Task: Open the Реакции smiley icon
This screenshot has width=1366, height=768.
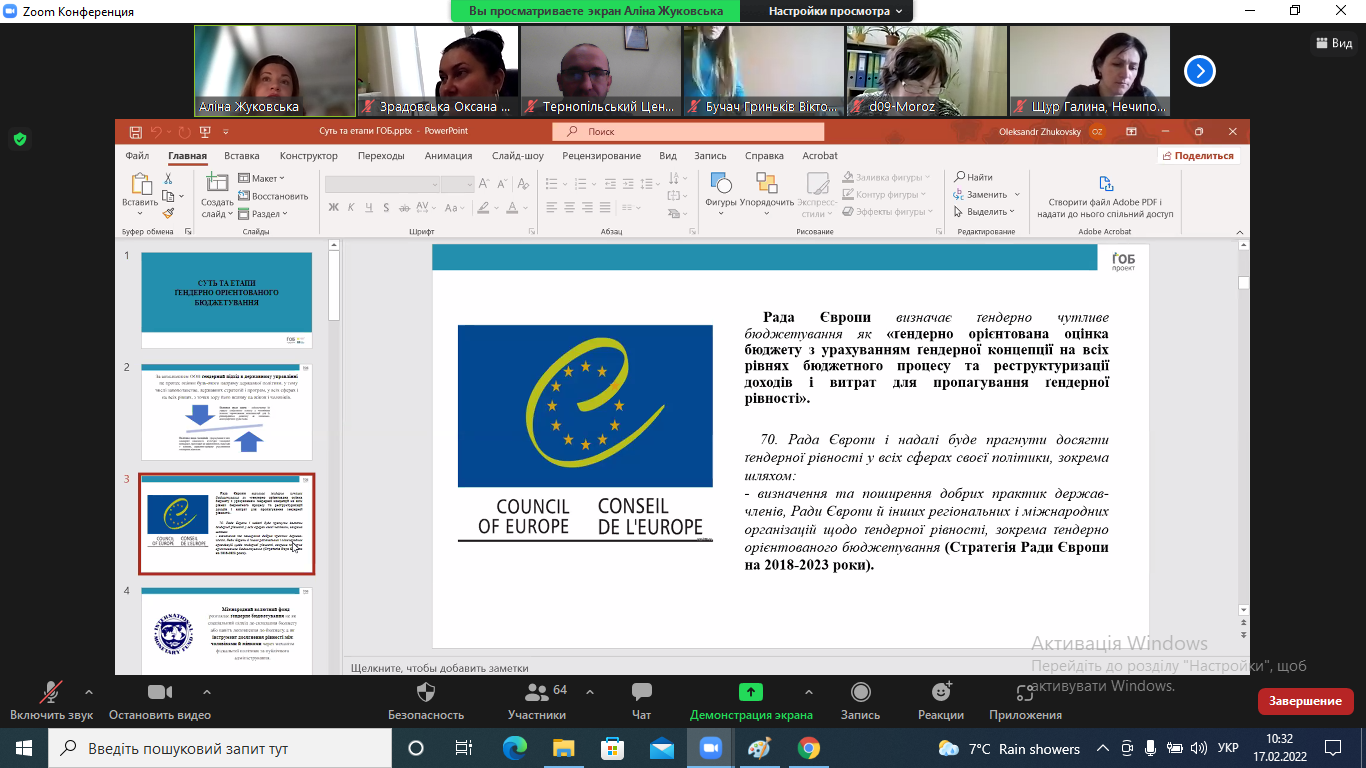Action: (941, 692)
